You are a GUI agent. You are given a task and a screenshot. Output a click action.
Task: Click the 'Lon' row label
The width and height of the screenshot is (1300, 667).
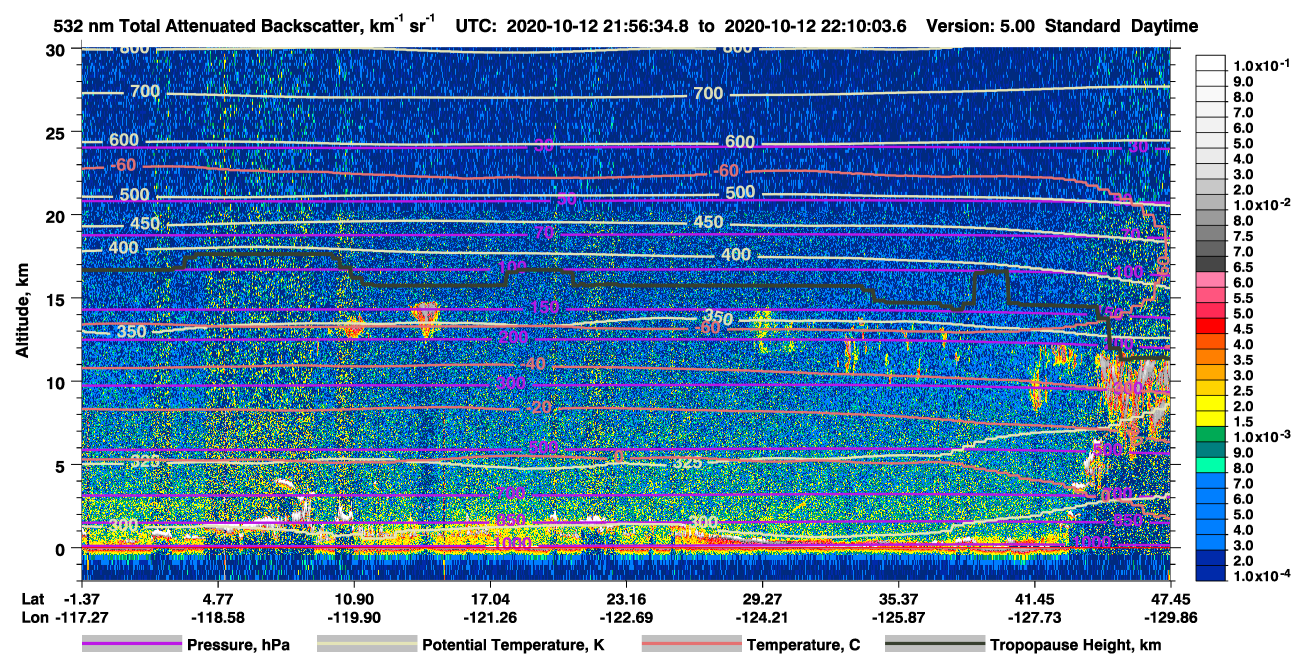(x=34, y=617)
